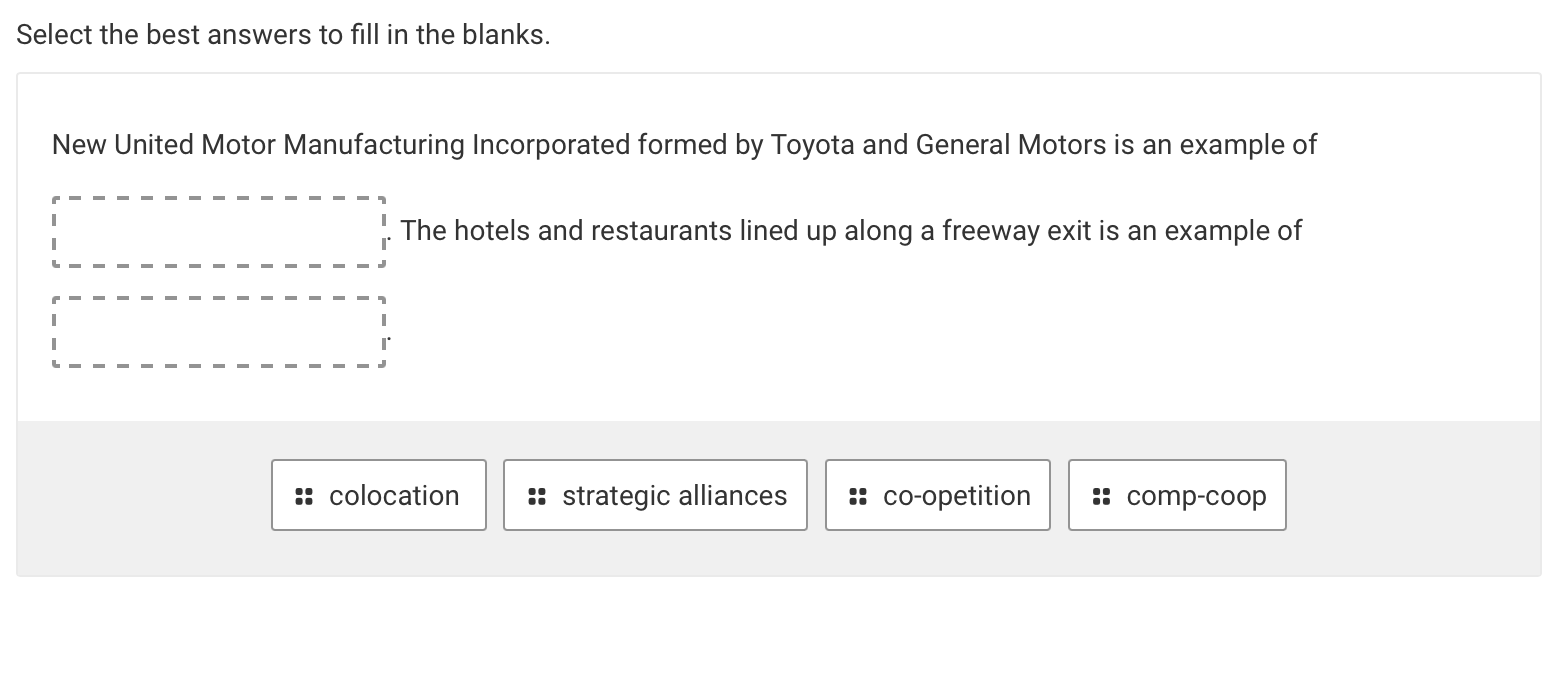1568x696 pixels.
Task: Click the first dashed answer blank
Action: 219,231
